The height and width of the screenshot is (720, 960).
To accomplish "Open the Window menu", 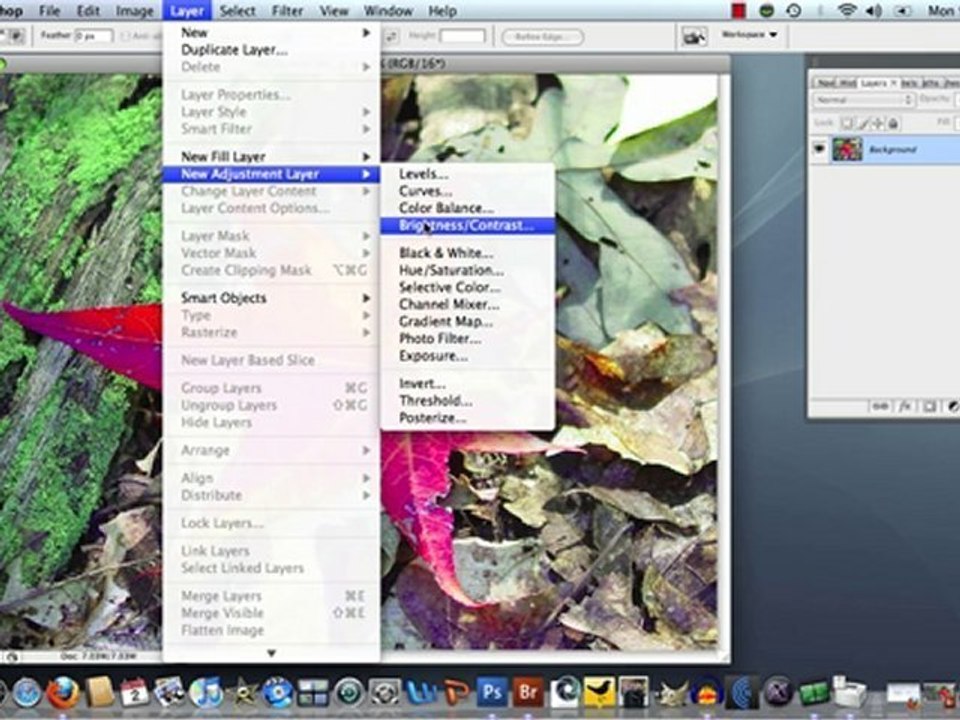I will point(388,11).
